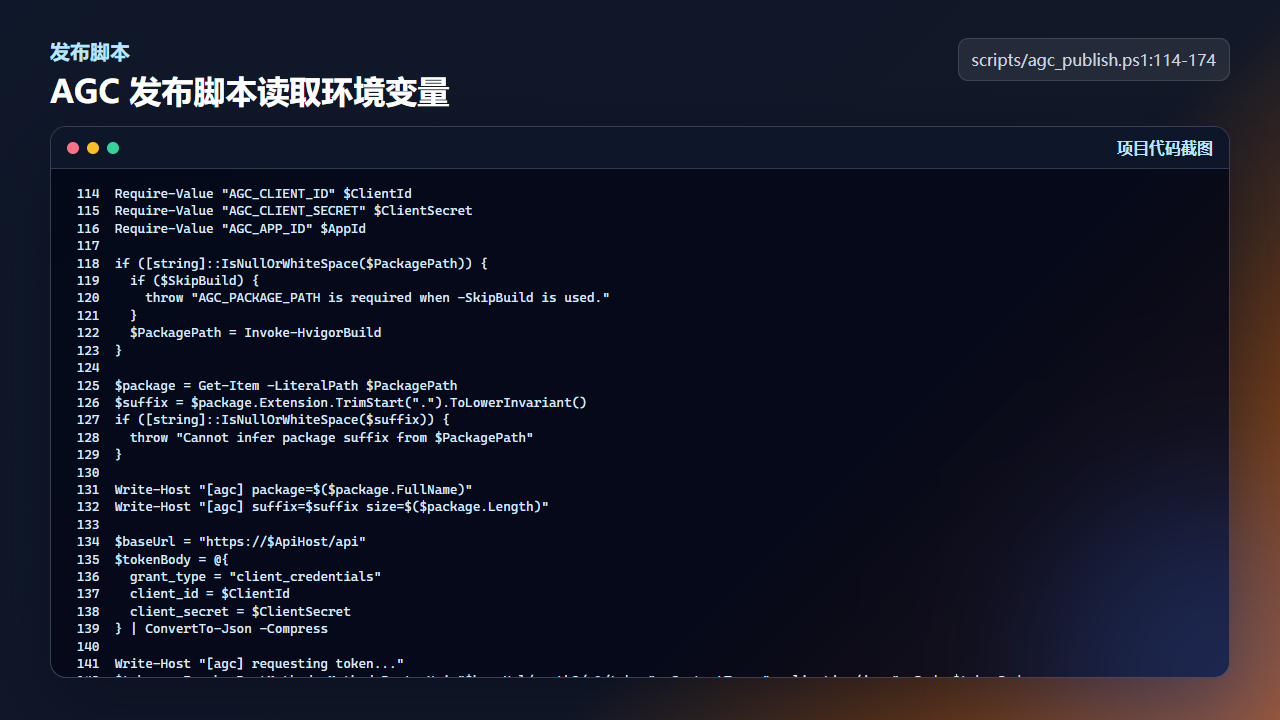Click line 135 $tokenBody = @{
The height and width of the screenshot is (720, 1280).
click(x=172, y=560)
